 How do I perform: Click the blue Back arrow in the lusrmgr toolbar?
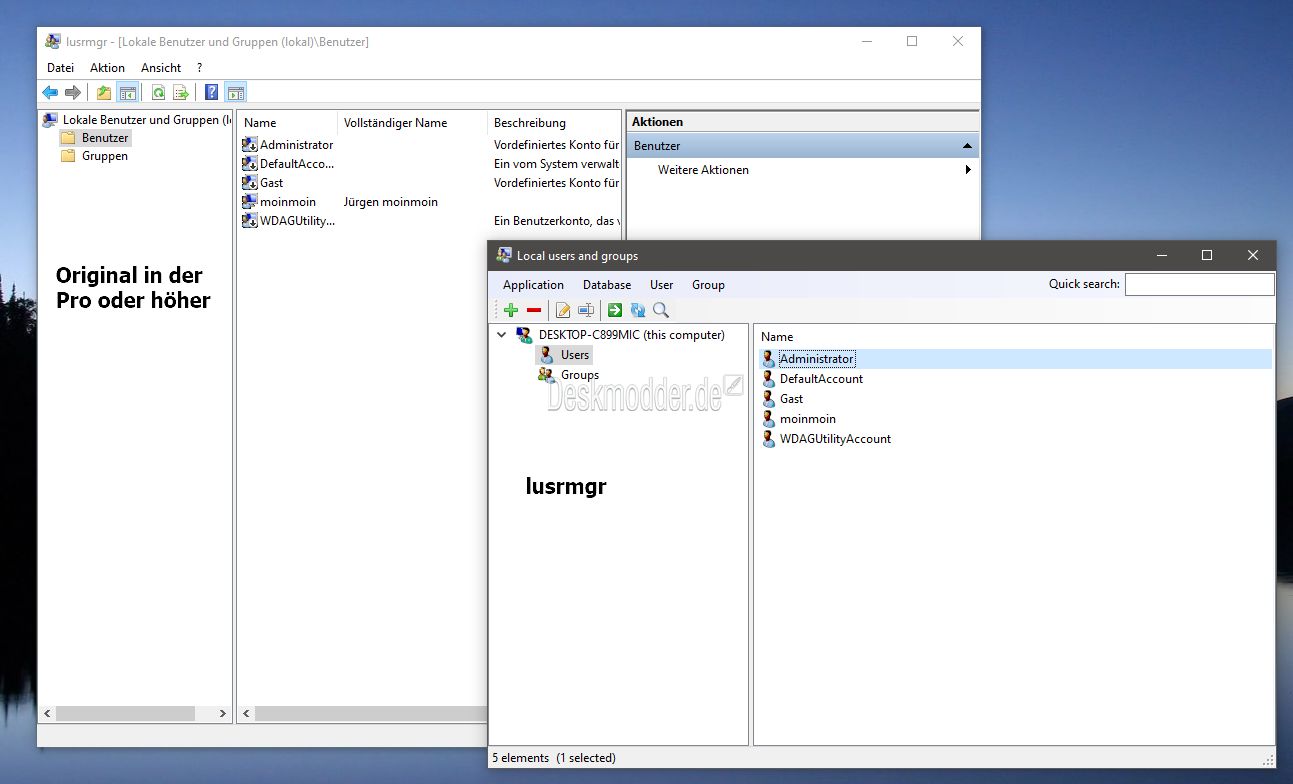click(x=50, y=93)
